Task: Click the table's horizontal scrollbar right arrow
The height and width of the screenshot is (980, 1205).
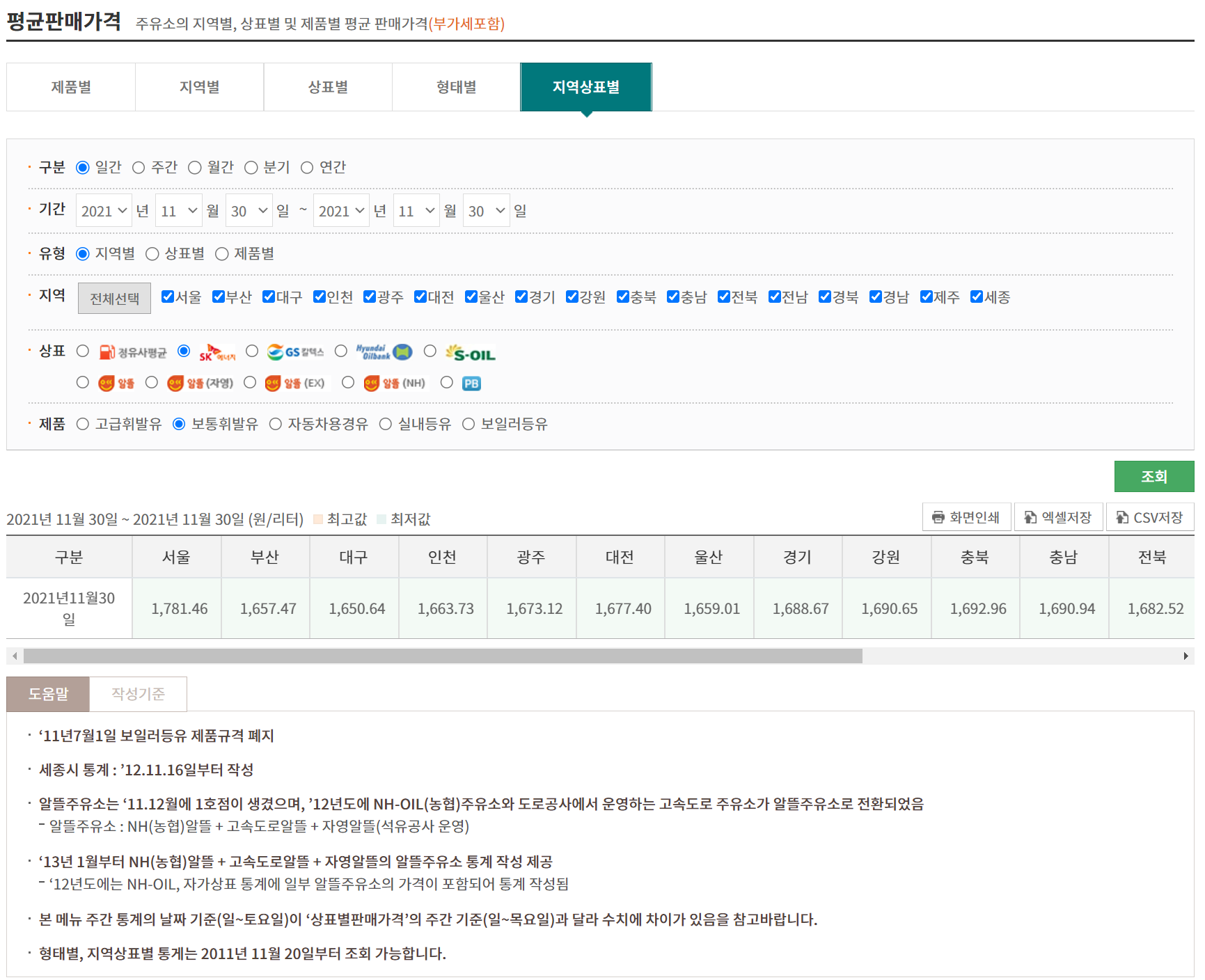Action: 1186,656
